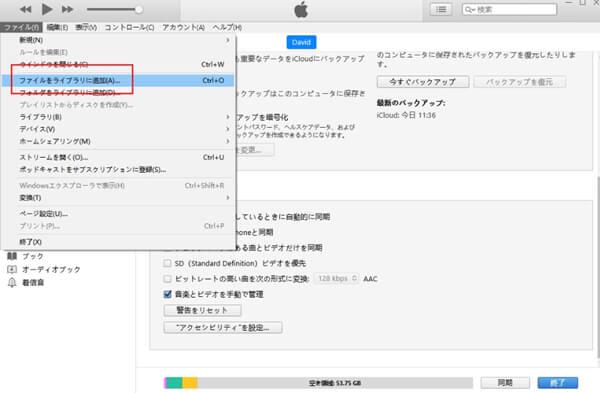Open the list view icon button
Screen dimensions: 600x393
point(441,10)
